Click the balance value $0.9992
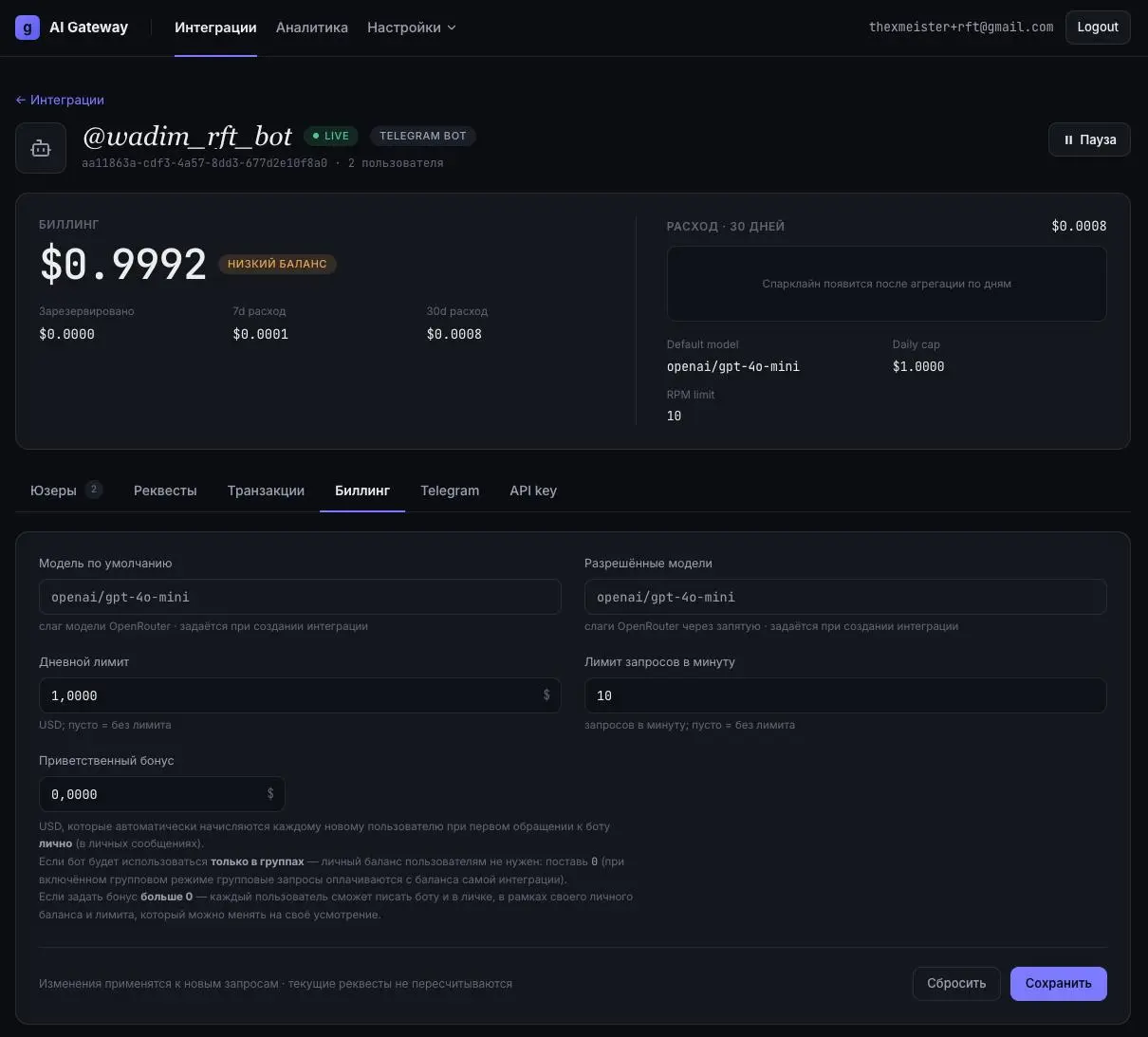The height and width of the screenshot is (1037, 1148). point(122,264)
